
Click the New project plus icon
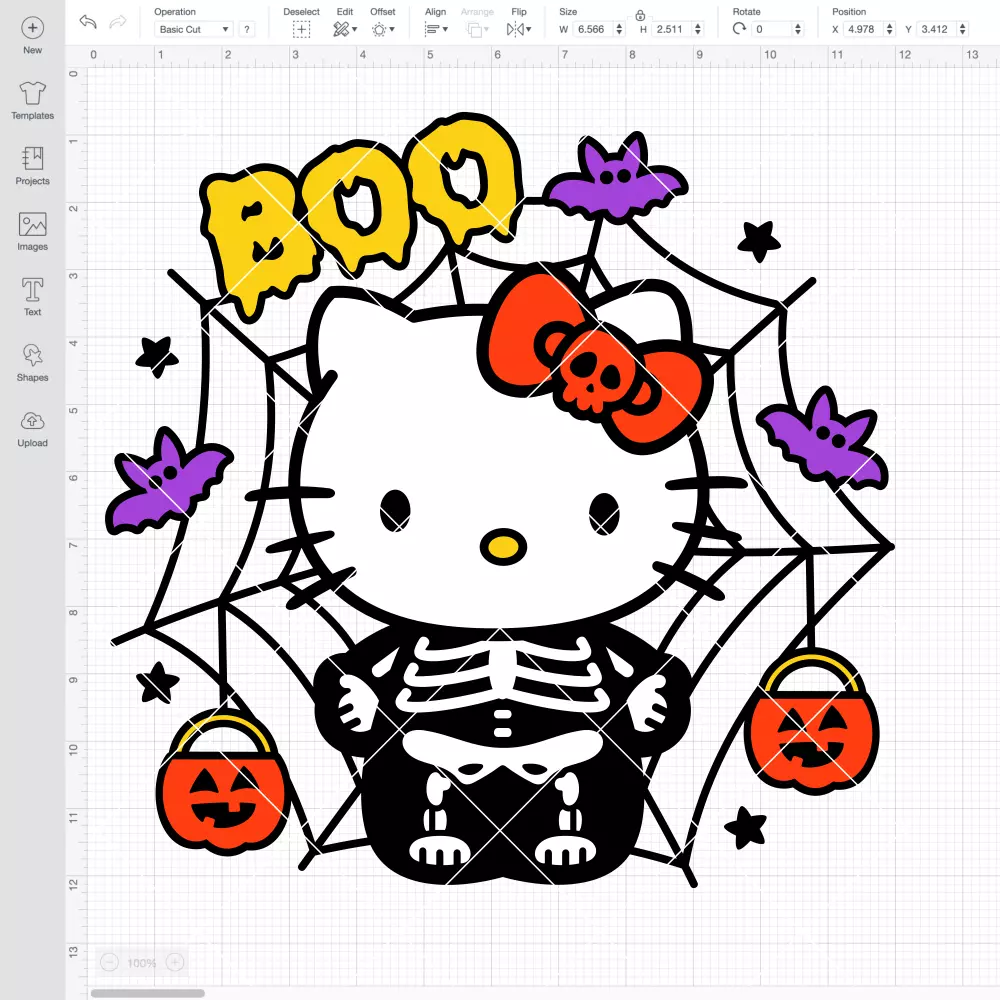click(x=33, y=28)
